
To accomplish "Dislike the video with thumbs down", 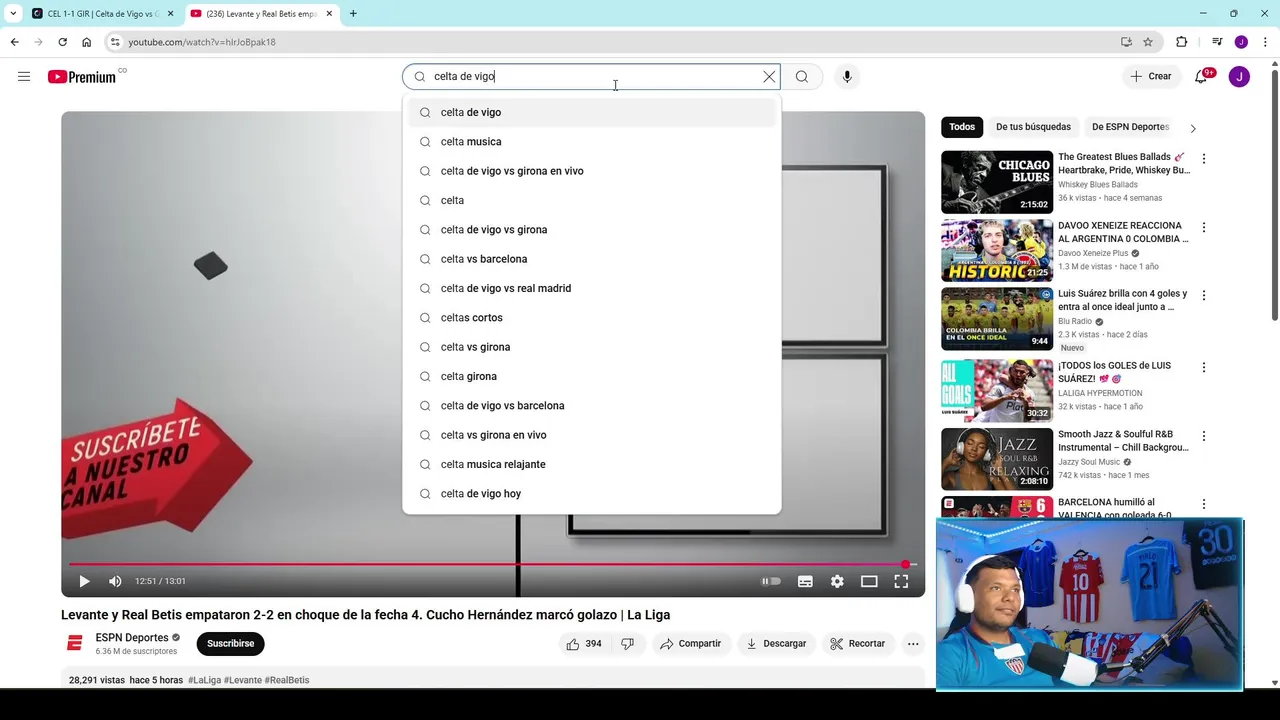I will point(627,644).
